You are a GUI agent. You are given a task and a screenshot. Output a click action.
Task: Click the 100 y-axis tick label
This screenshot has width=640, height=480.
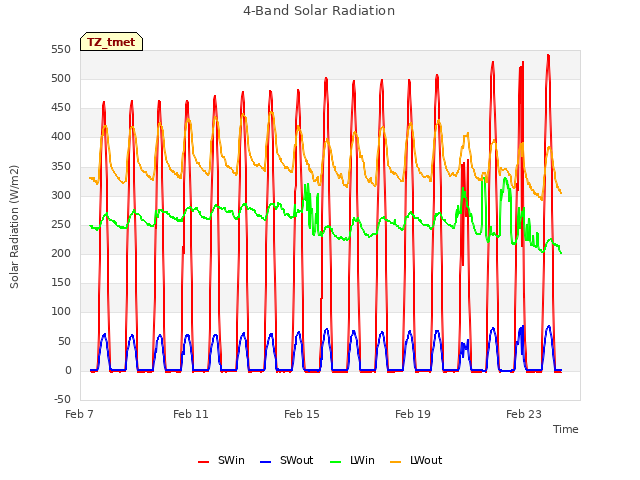click(61, 312)
